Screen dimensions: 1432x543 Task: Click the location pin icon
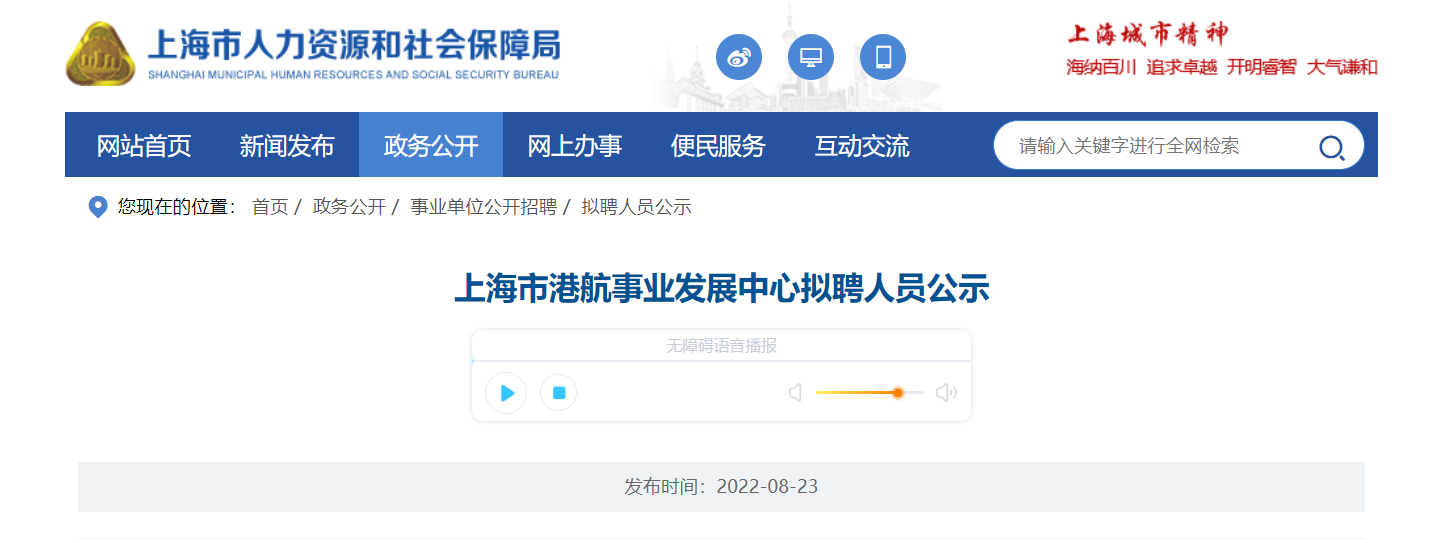(98, 207)
